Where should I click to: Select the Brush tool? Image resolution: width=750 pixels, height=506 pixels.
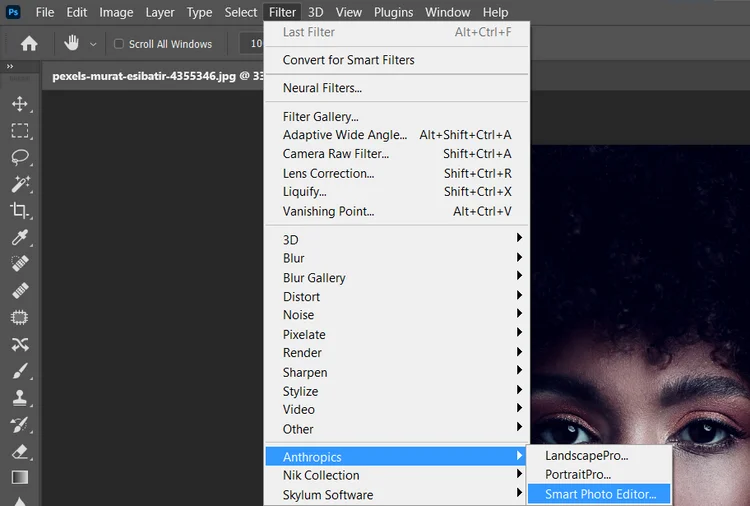[x=19, y=371]
